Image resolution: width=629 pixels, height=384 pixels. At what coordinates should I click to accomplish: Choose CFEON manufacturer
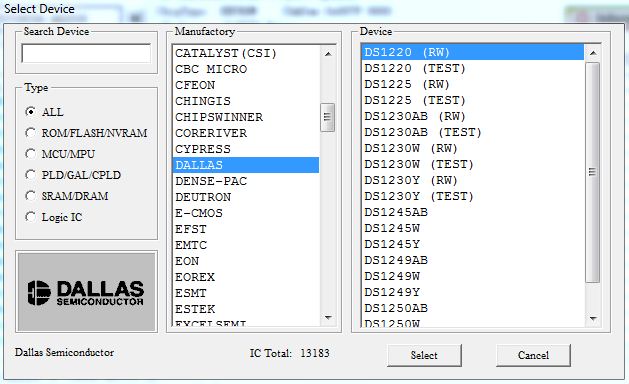pos(246,85)
